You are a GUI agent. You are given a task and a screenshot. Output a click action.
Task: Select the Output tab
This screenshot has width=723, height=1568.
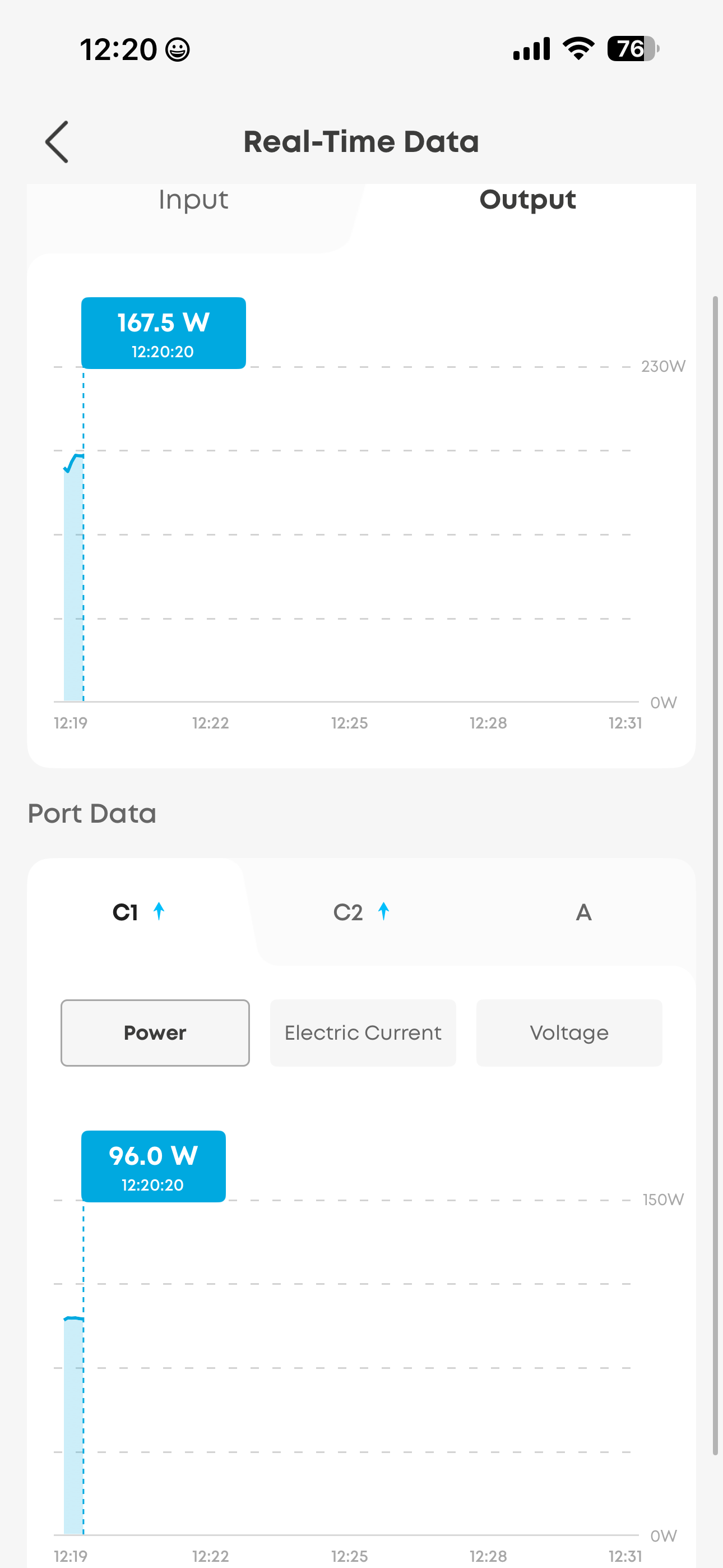coord(527,200)
